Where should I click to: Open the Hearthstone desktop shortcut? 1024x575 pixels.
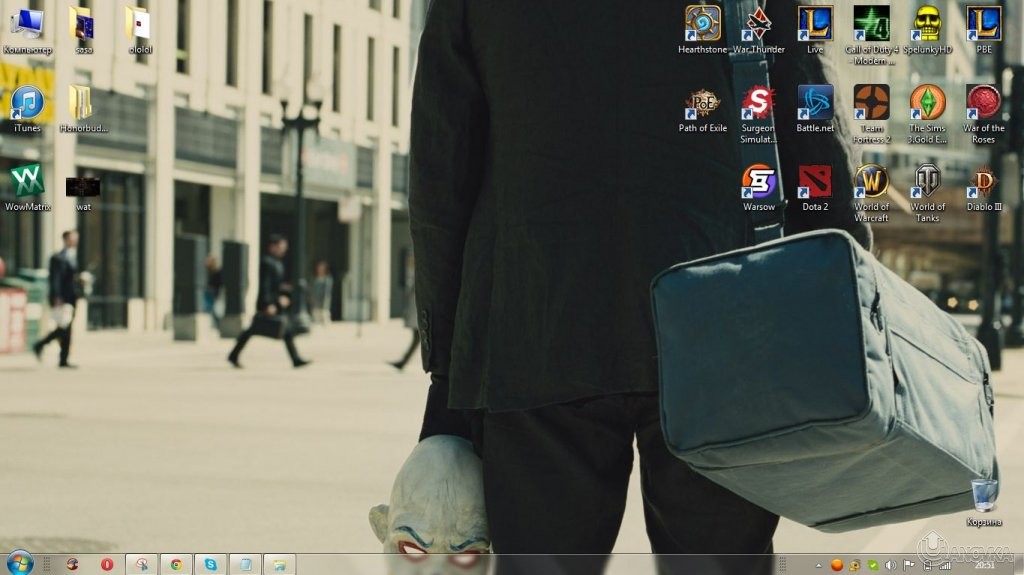click(x=702, y=24)
